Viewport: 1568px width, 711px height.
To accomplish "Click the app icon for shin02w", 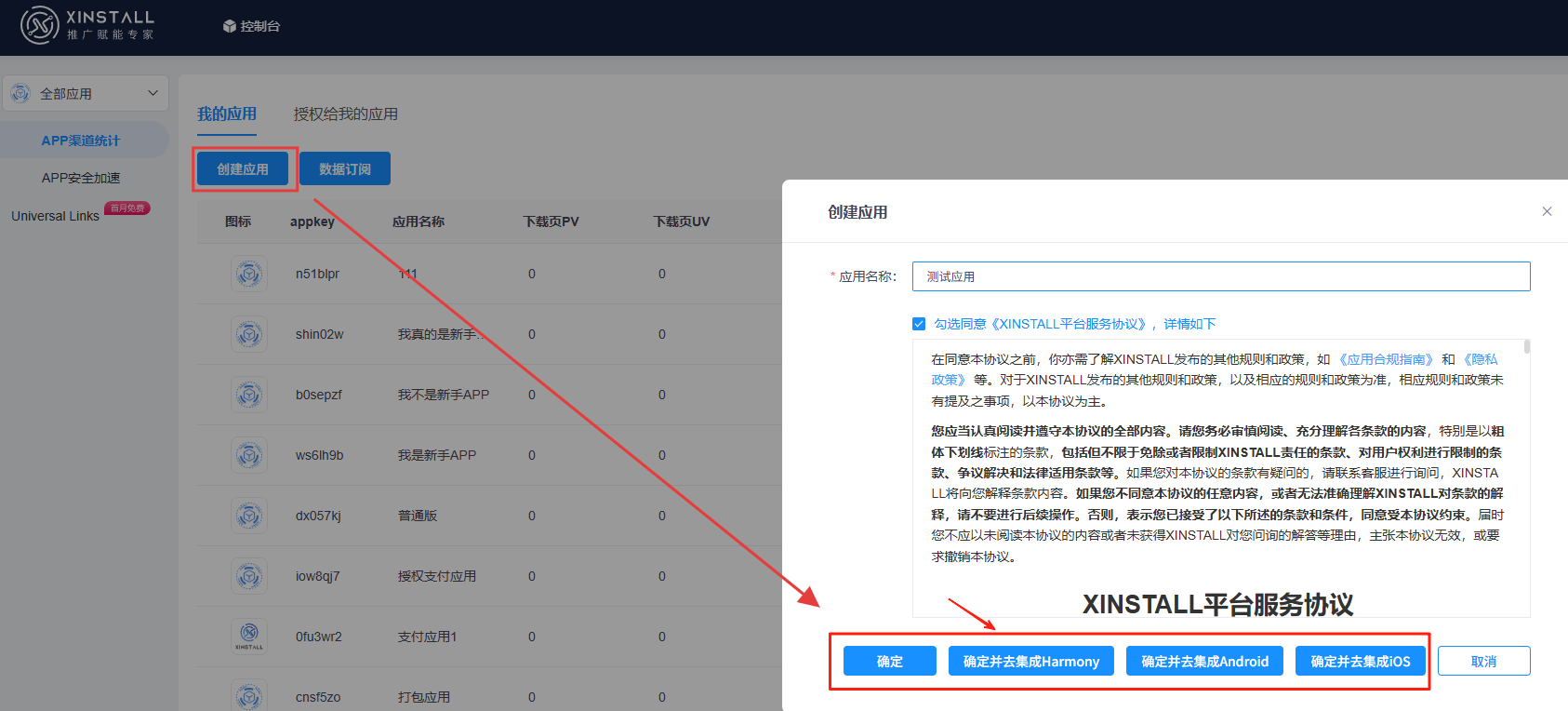I will [x=248, y=334].
